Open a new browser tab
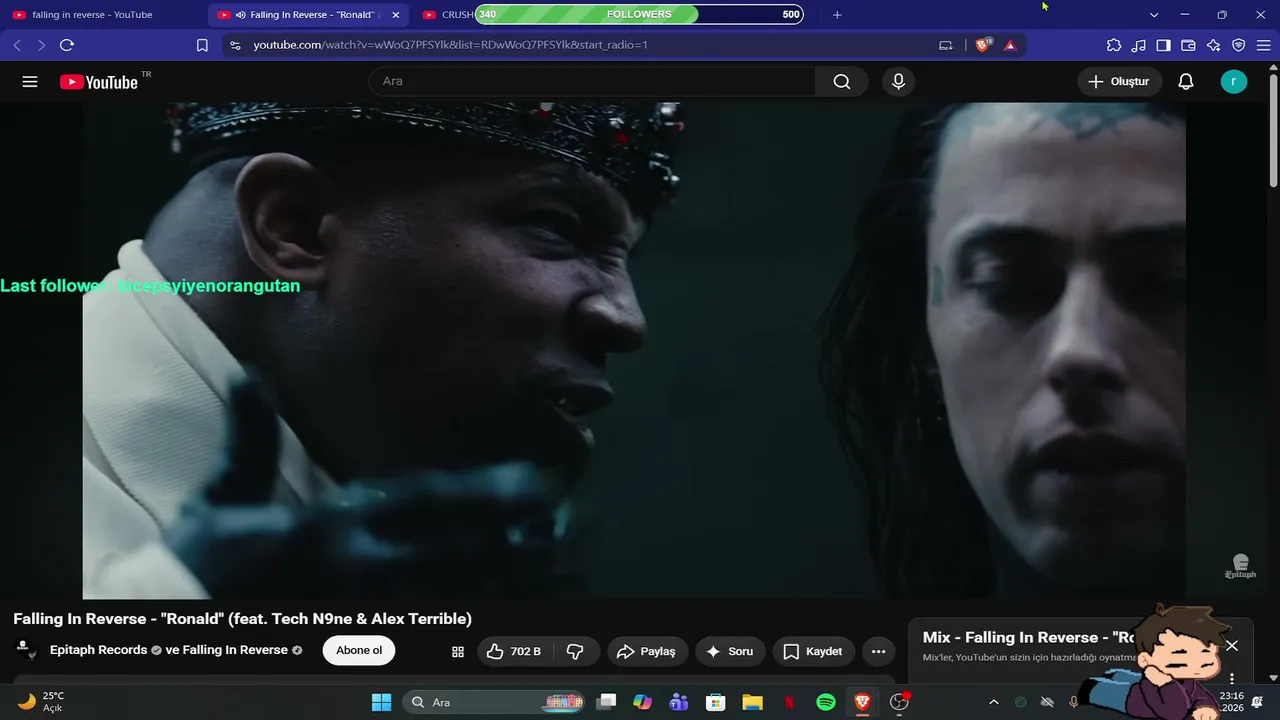Screen dimensions: 1280x720 pos(837,15)
